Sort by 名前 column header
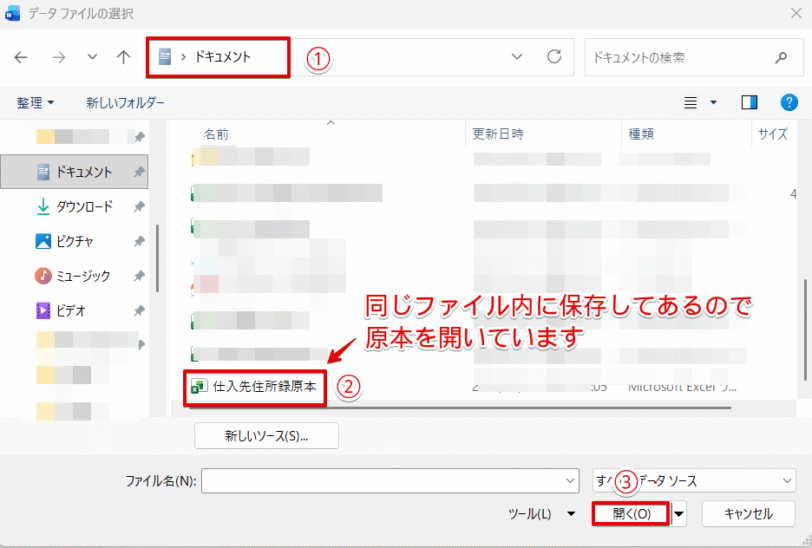Image resolution: width=812 pixels, height=548 pixels. [x=216, y=134]
